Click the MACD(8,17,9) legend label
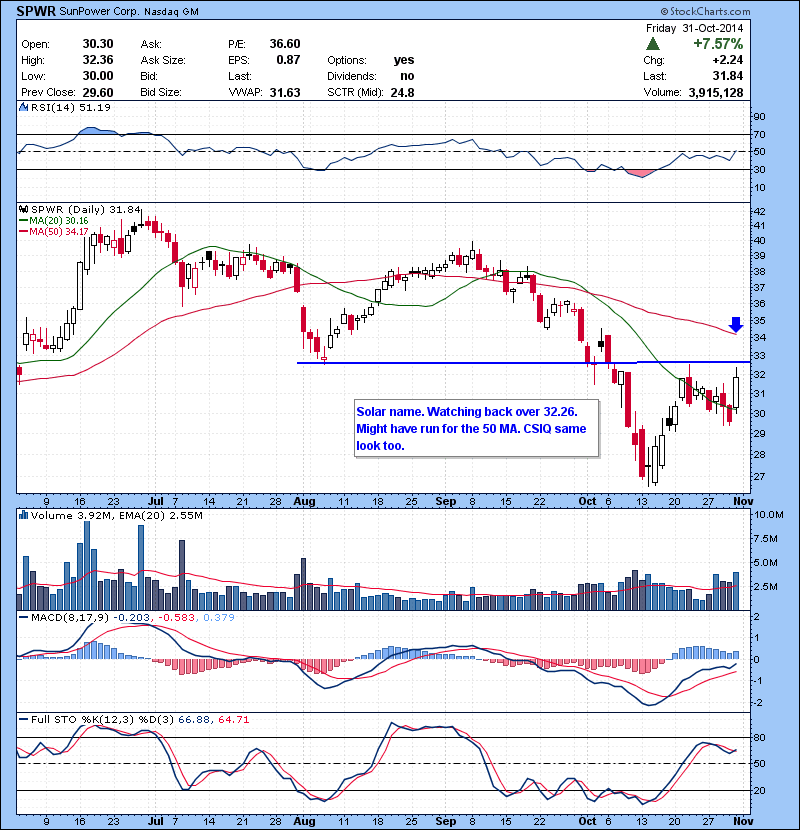This screenshot has width=800, height=830. tap(70, 618)
